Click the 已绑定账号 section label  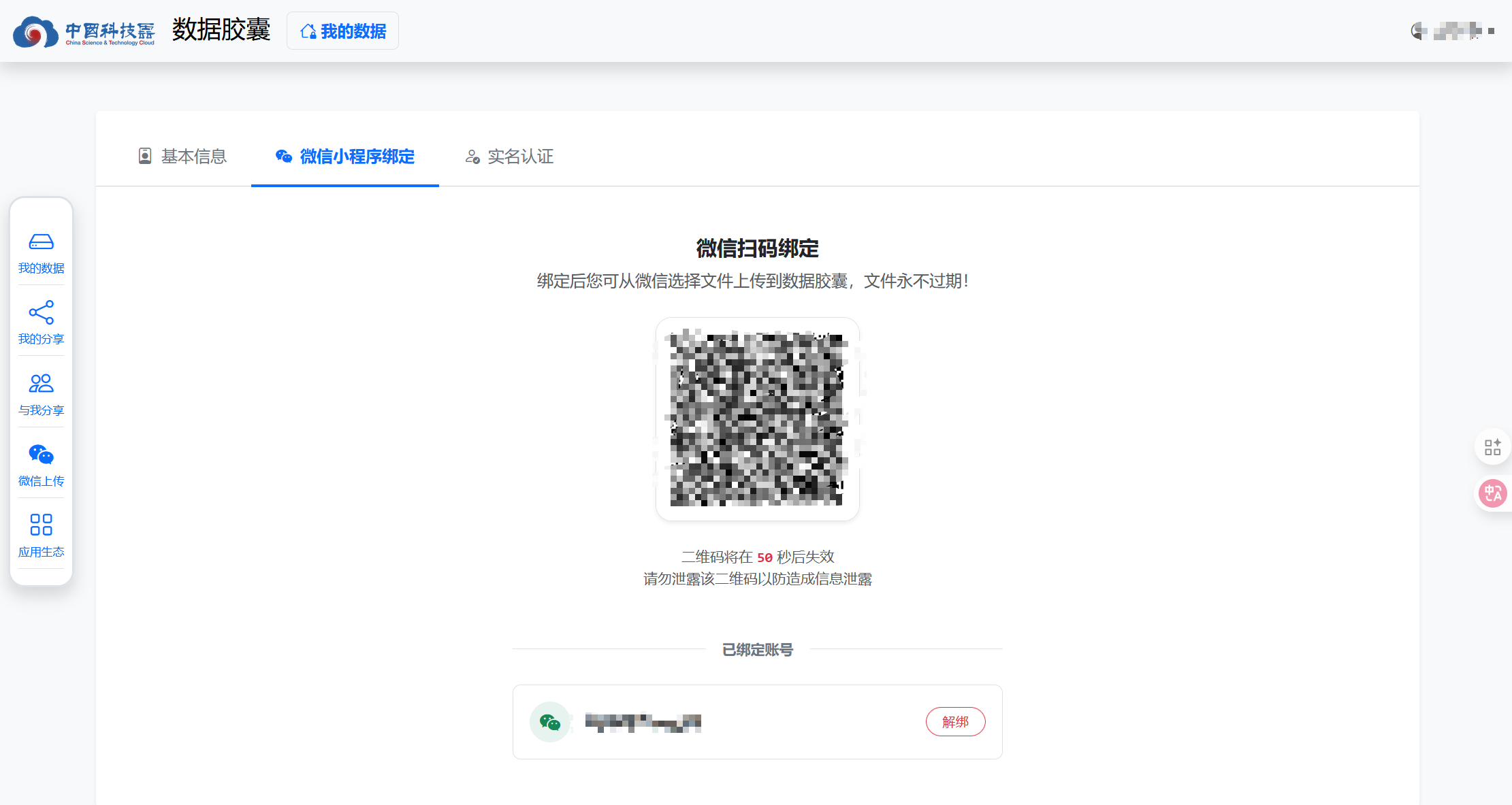(x=758, y=650)
